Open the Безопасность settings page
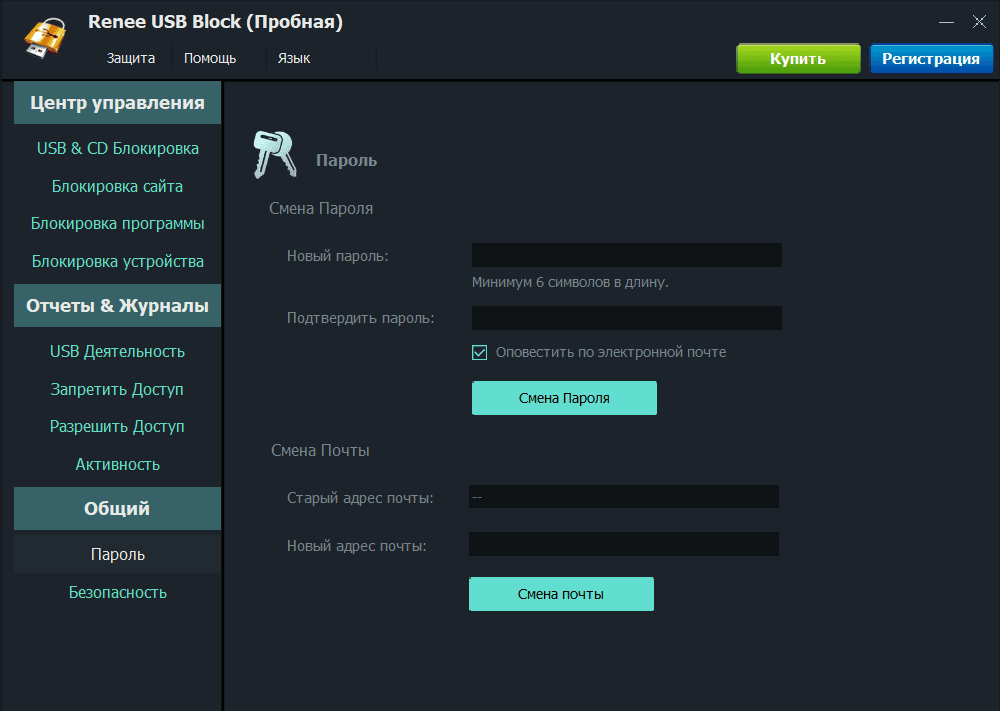This screenshot has width=1000, height=711. (118, 592)
